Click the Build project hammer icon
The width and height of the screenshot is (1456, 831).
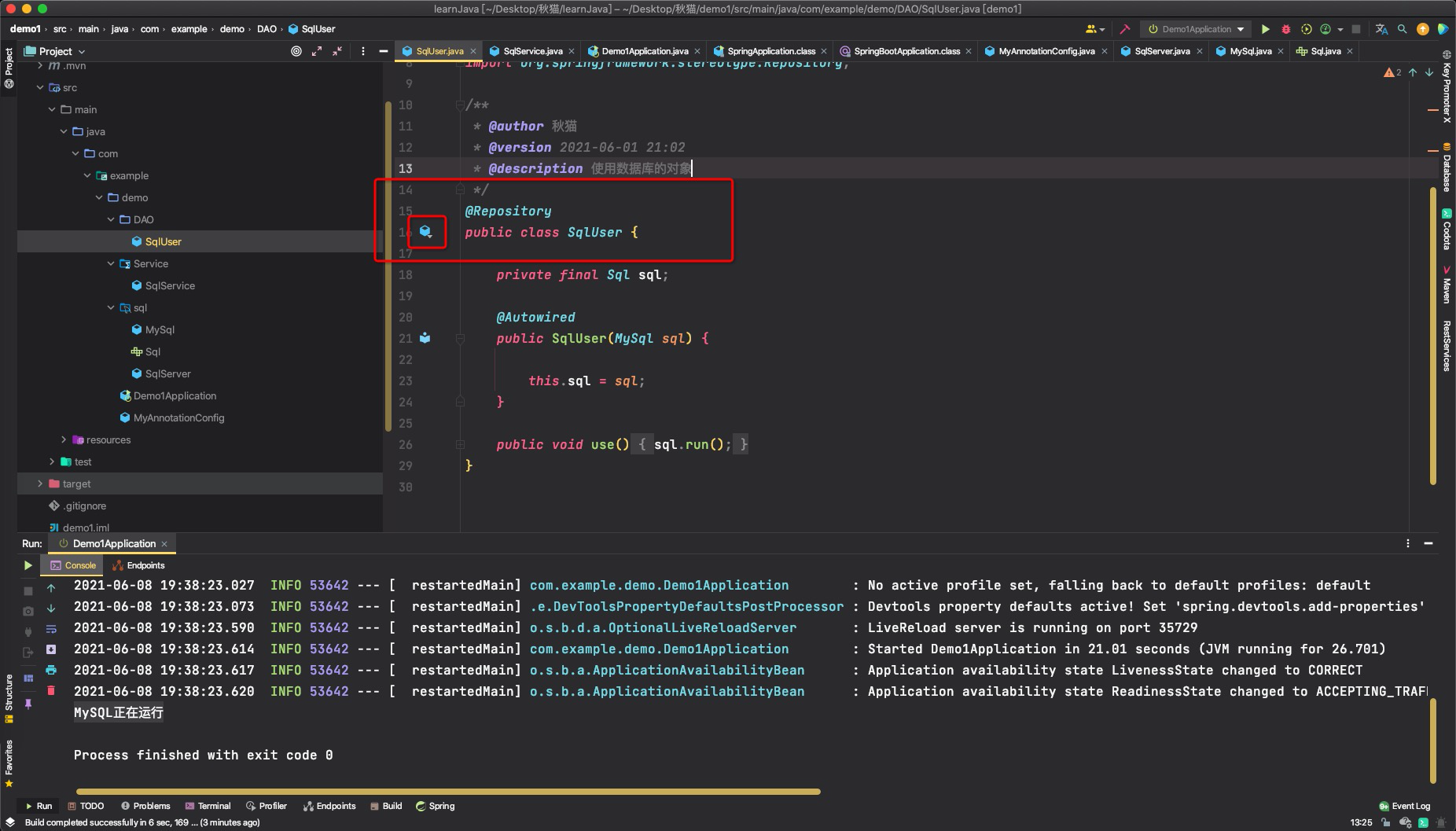point(1125,29)
